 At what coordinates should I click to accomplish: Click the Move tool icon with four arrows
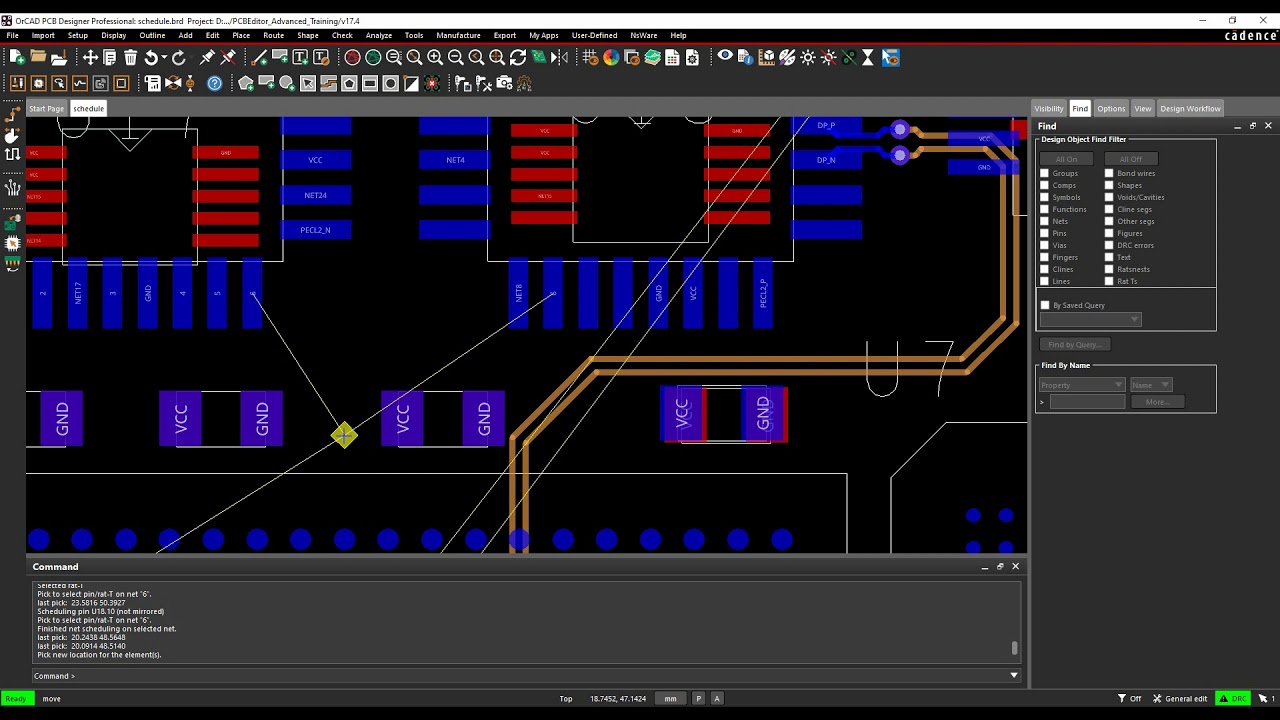pyautogui.click(x=90, y=57)
